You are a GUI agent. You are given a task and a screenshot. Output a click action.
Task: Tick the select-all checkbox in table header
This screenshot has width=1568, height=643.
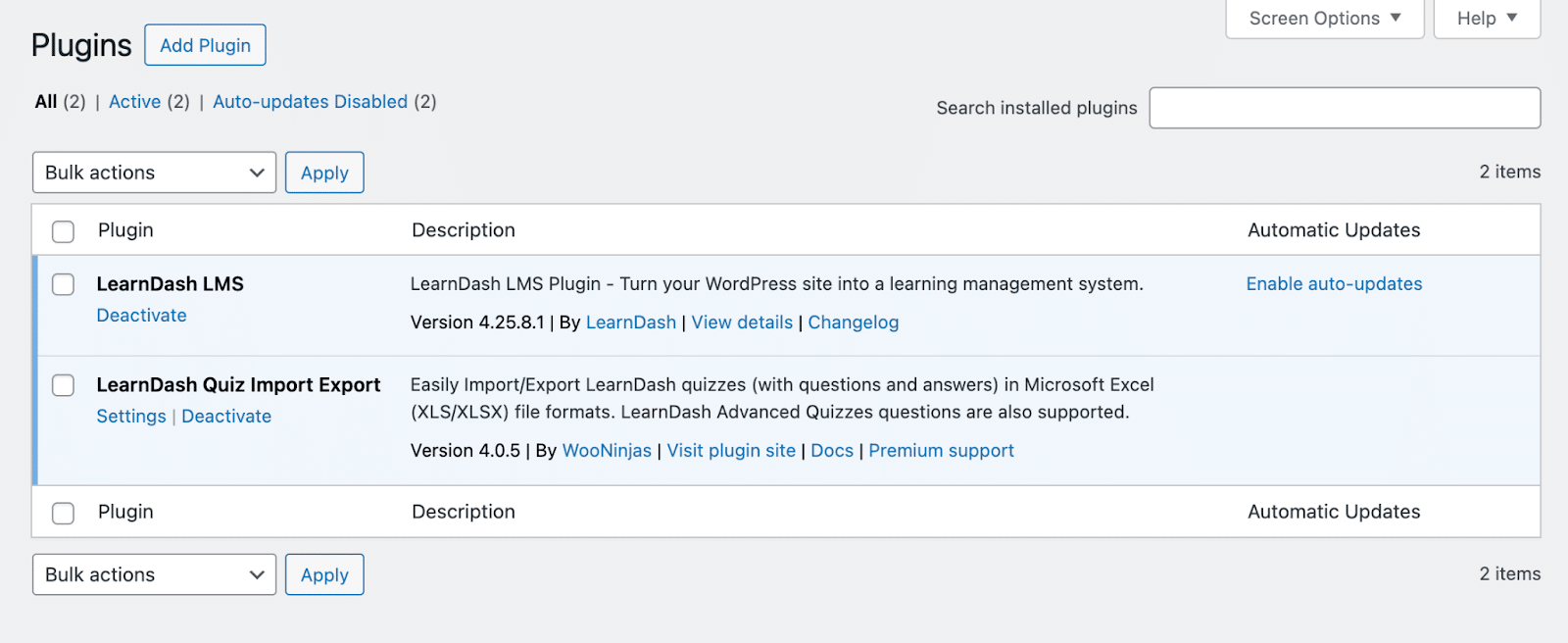pos(63,231)
